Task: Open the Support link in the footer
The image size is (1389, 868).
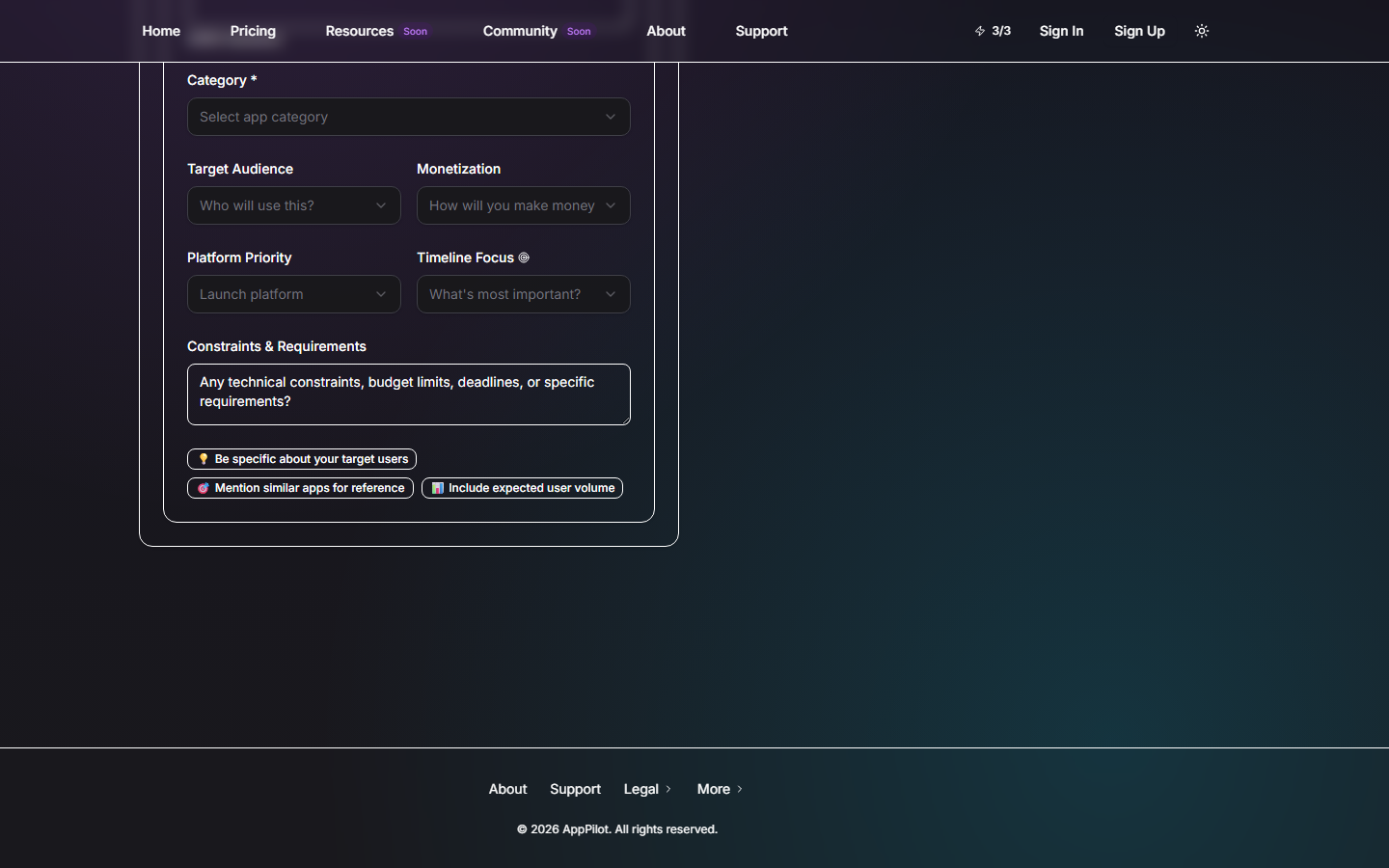Action: pyautogui.click(x=575, y=789)
